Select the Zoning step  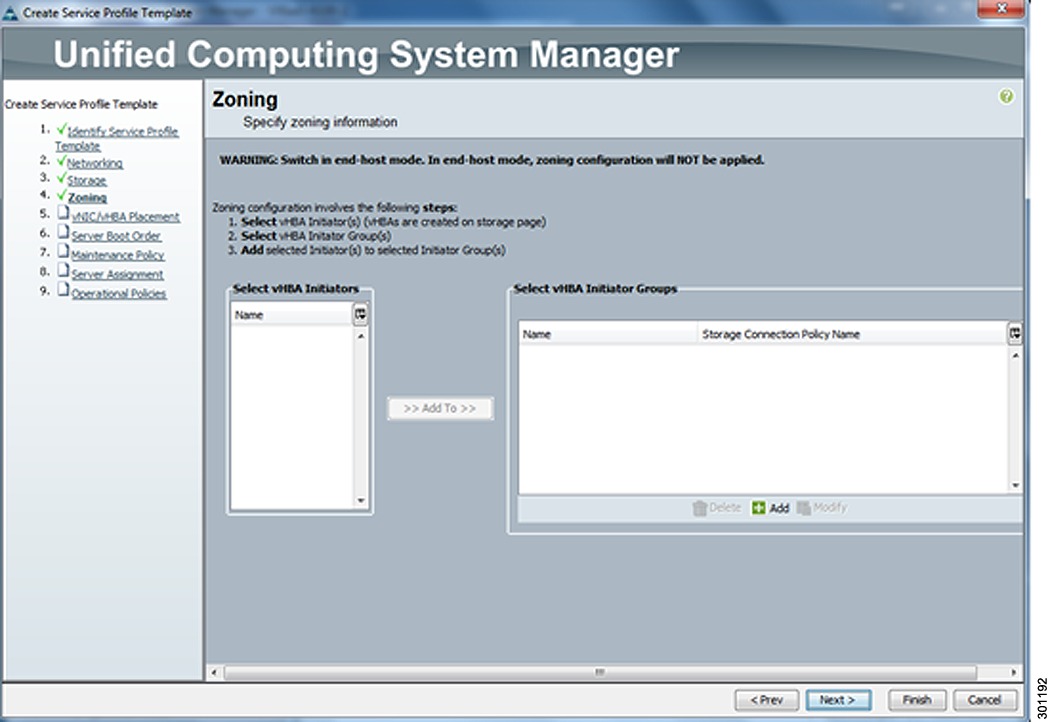coord(87,198)
